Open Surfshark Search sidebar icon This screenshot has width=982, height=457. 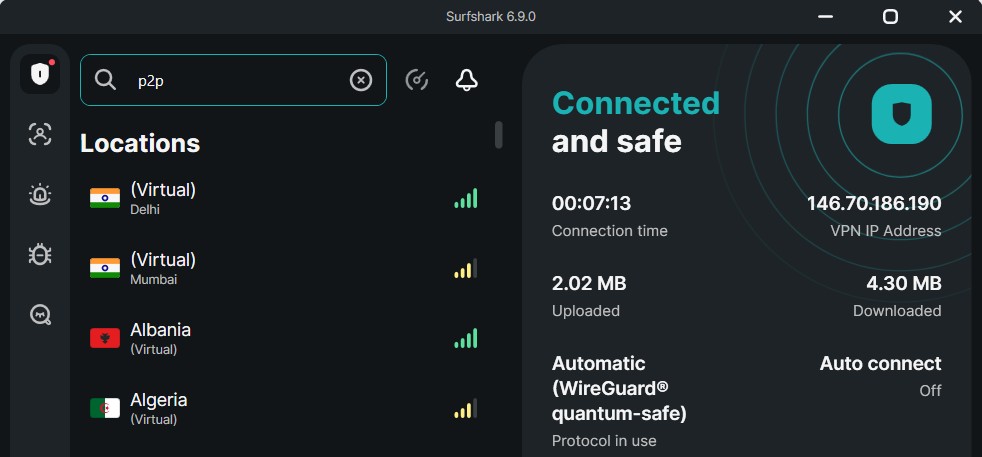40,315
